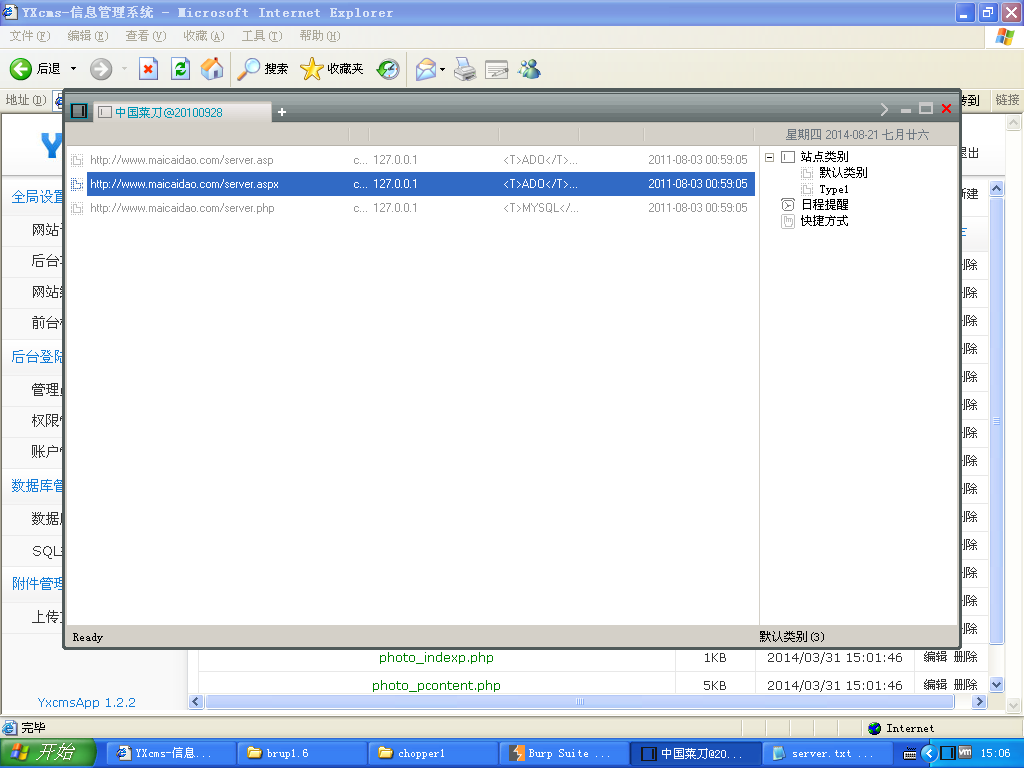This screenshot has width=1024, height=768.
Task: Click the icon beside server.php row
Action: point(77,208)
